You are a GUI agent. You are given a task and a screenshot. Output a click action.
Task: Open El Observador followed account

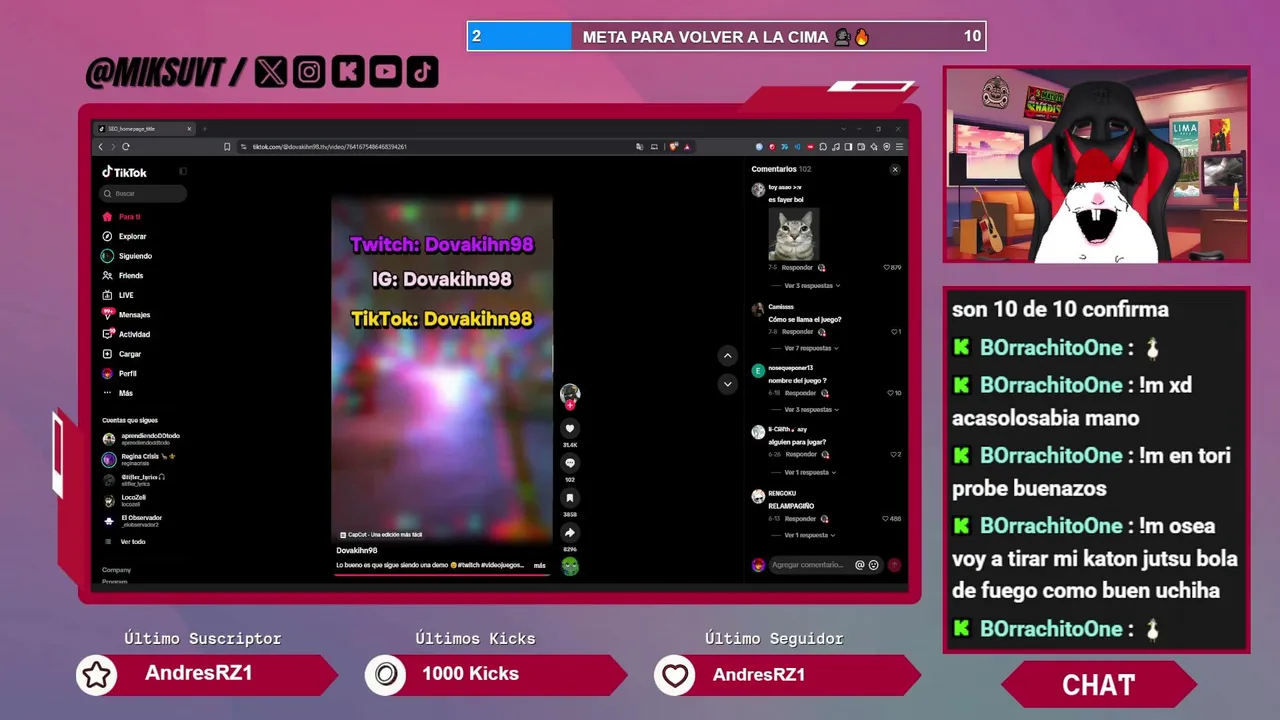point(132,521)
